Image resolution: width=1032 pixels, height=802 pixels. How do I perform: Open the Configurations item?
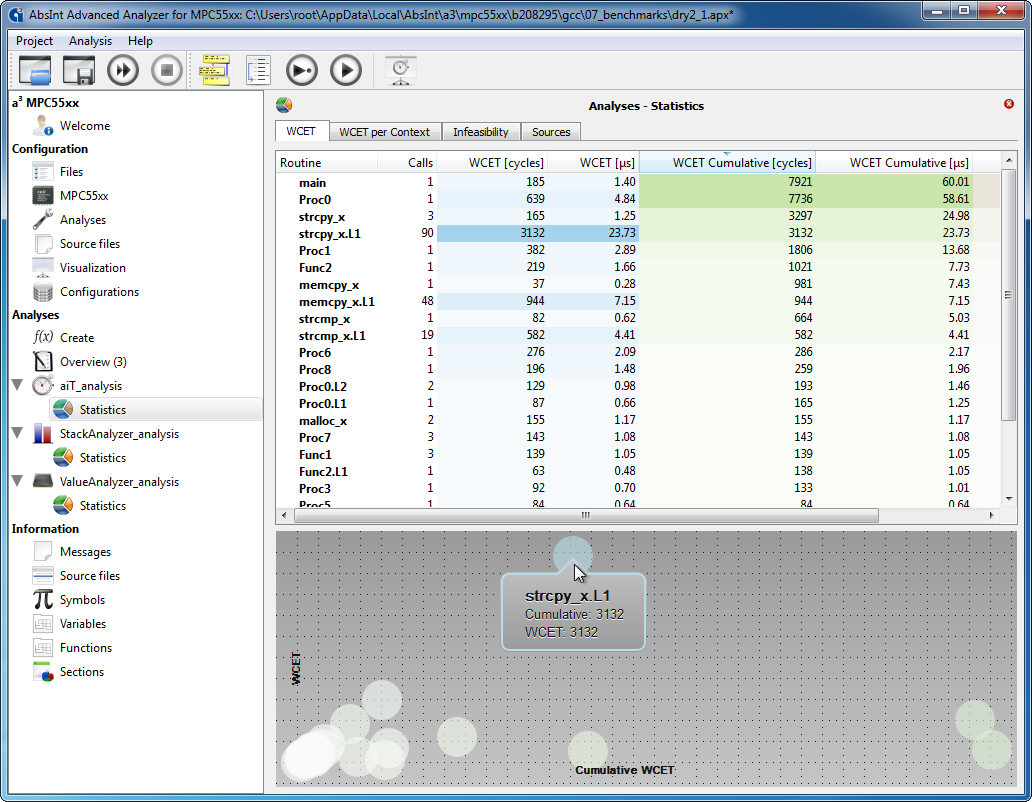click(x=99, y=291)
